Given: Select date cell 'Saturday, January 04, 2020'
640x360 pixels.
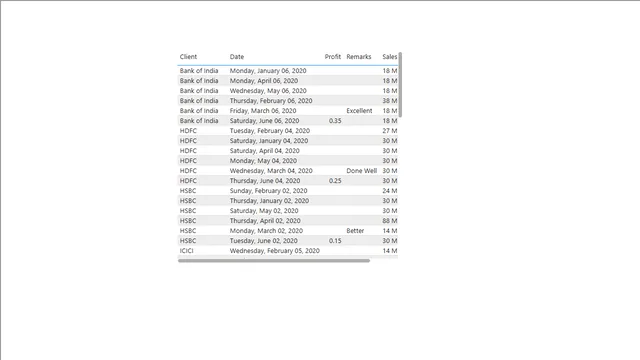Looking at the screenshot, I should pyautogui.click(x=269, y=141).
